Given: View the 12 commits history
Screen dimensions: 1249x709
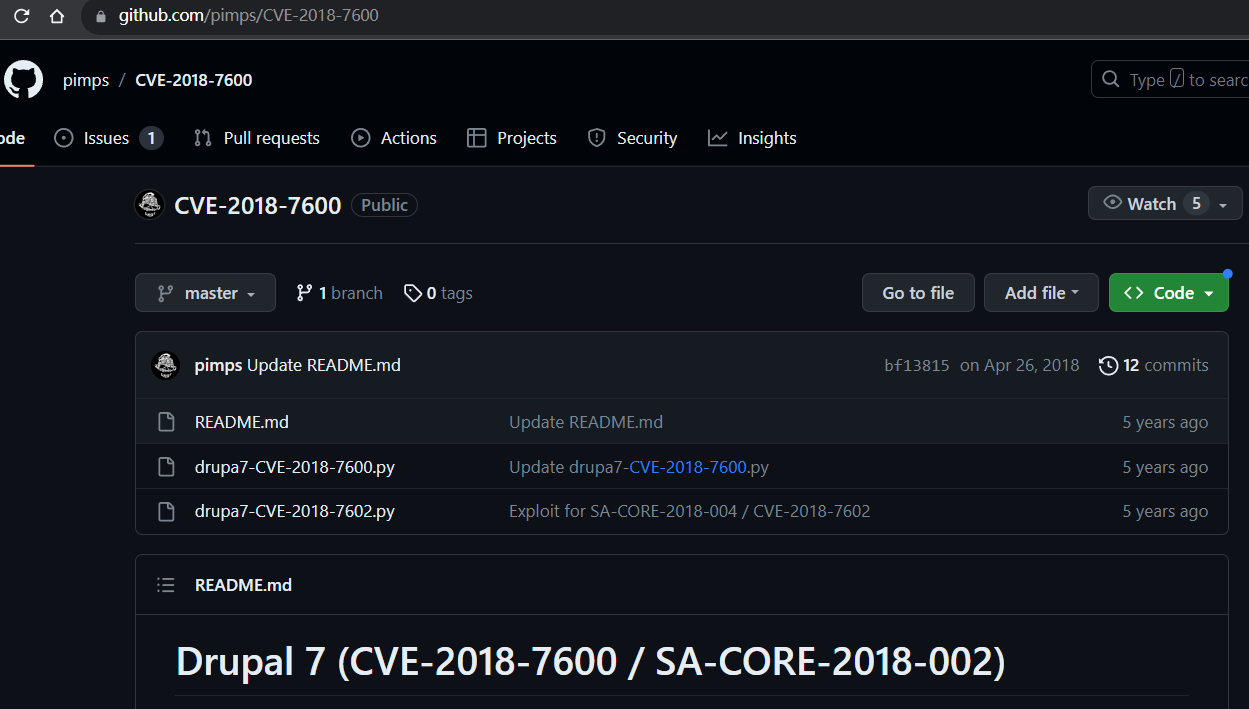Looking at the screenshot, I should pos(1154,365).
